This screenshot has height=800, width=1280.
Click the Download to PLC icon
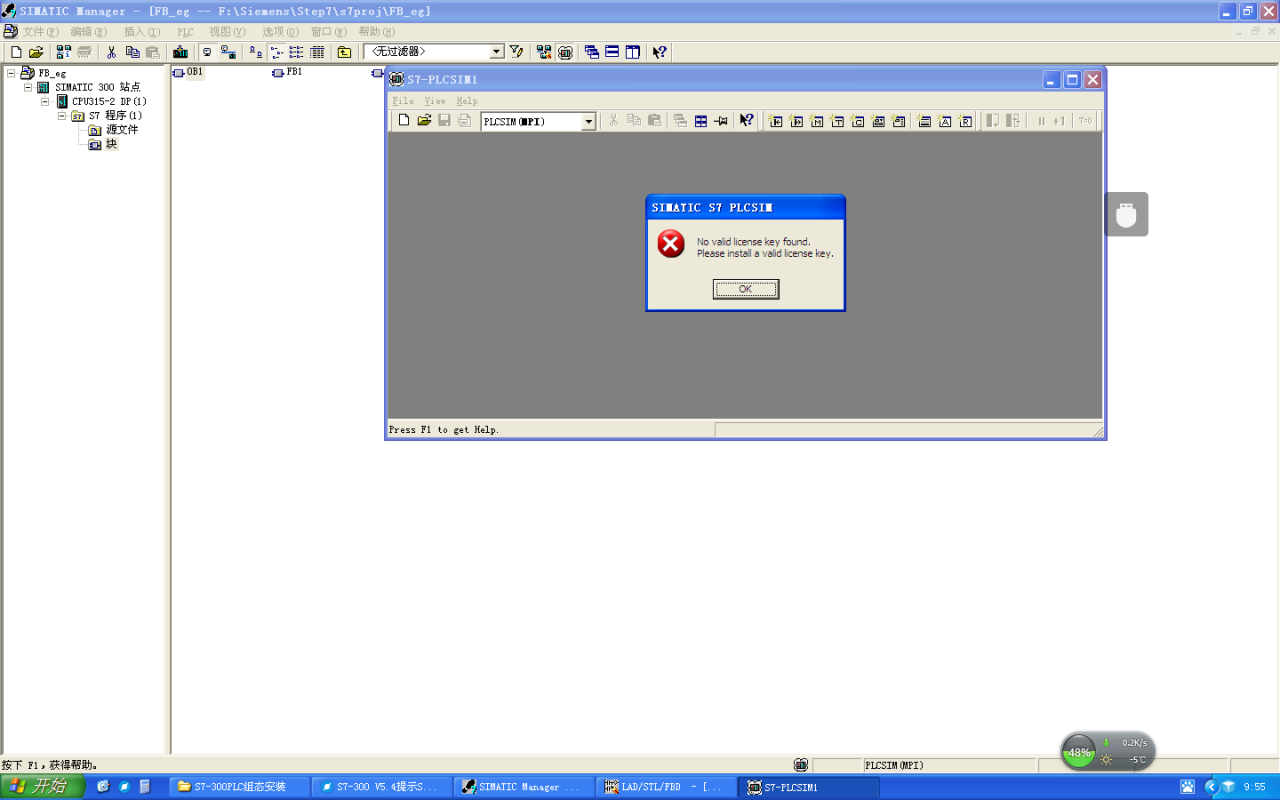180,52
